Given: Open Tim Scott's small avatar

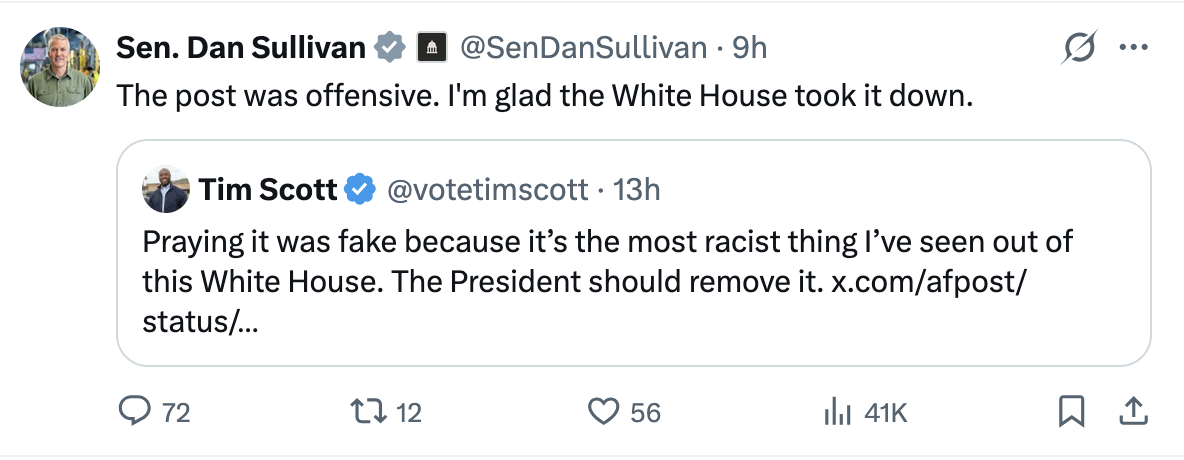Looking at the screenshot, I should click(x=166, y=188).
